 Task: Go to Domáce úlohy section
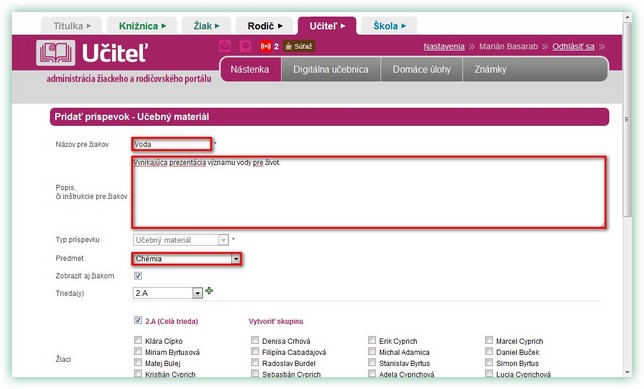[422, 69]
